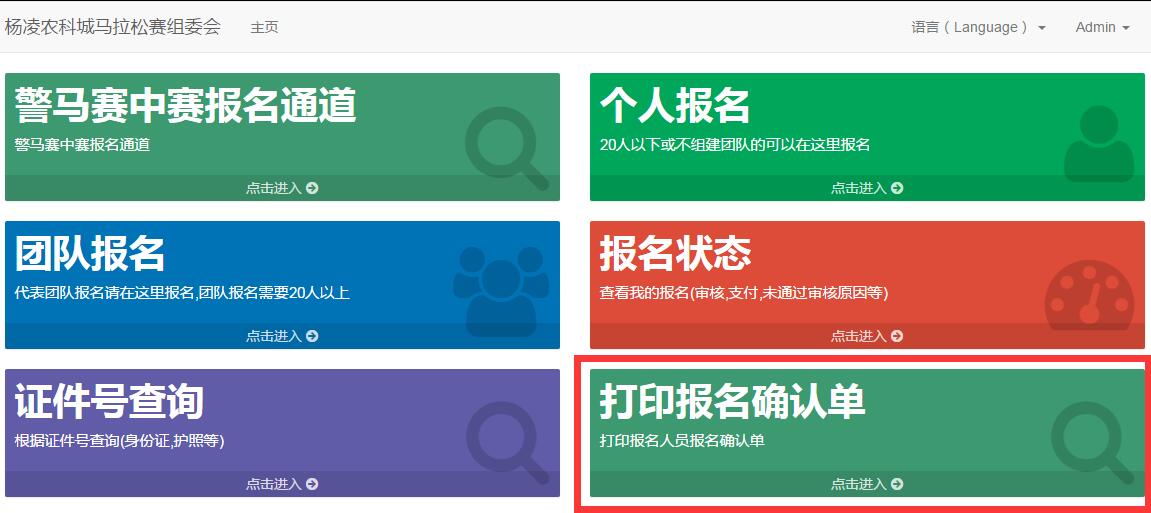
Task: Click the arrow circle icon under 团队报名
Action: click(x=312, y=336)
